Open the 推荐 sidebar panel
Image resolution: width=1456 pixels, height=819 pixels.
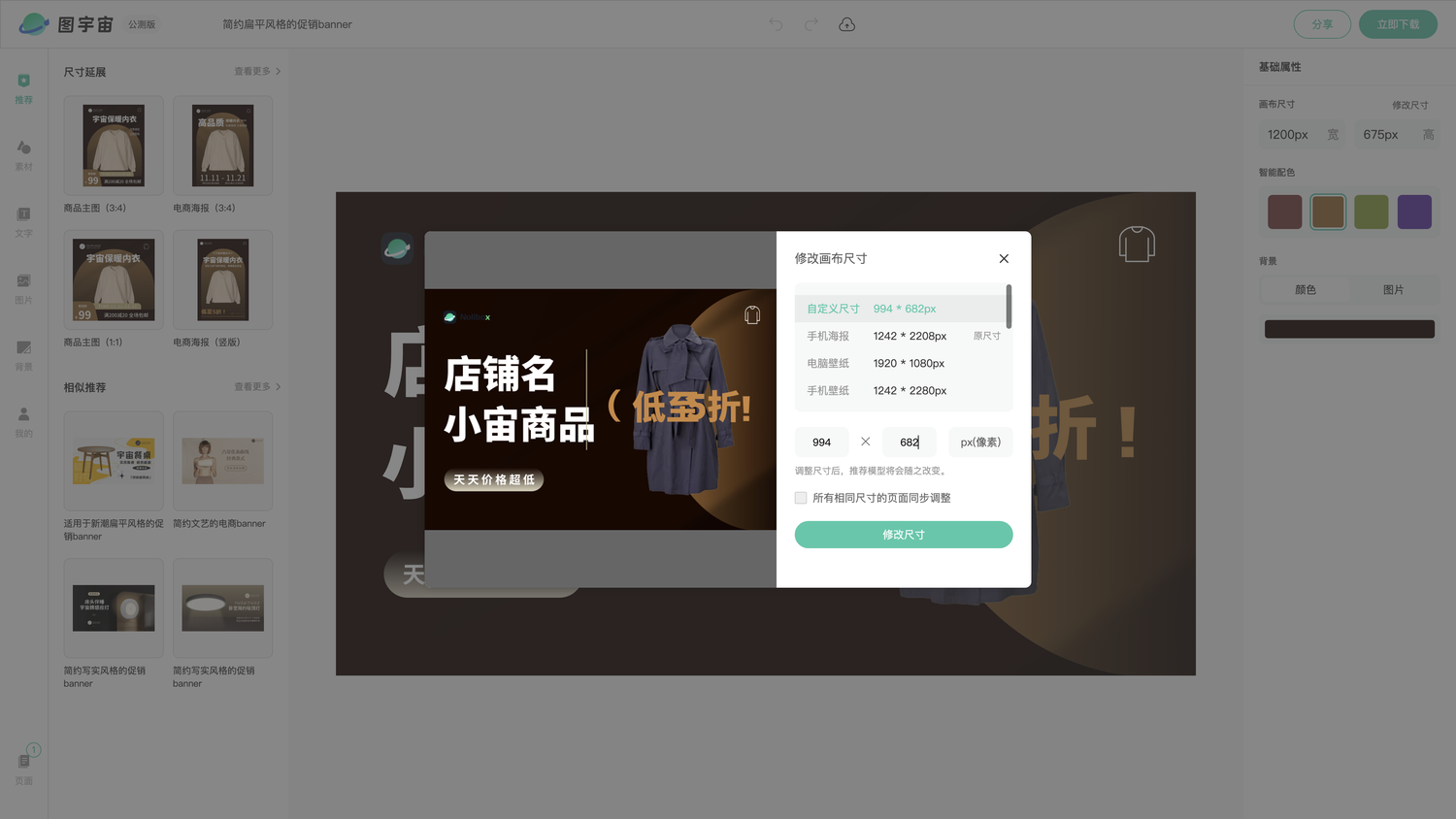pos(23,88)
